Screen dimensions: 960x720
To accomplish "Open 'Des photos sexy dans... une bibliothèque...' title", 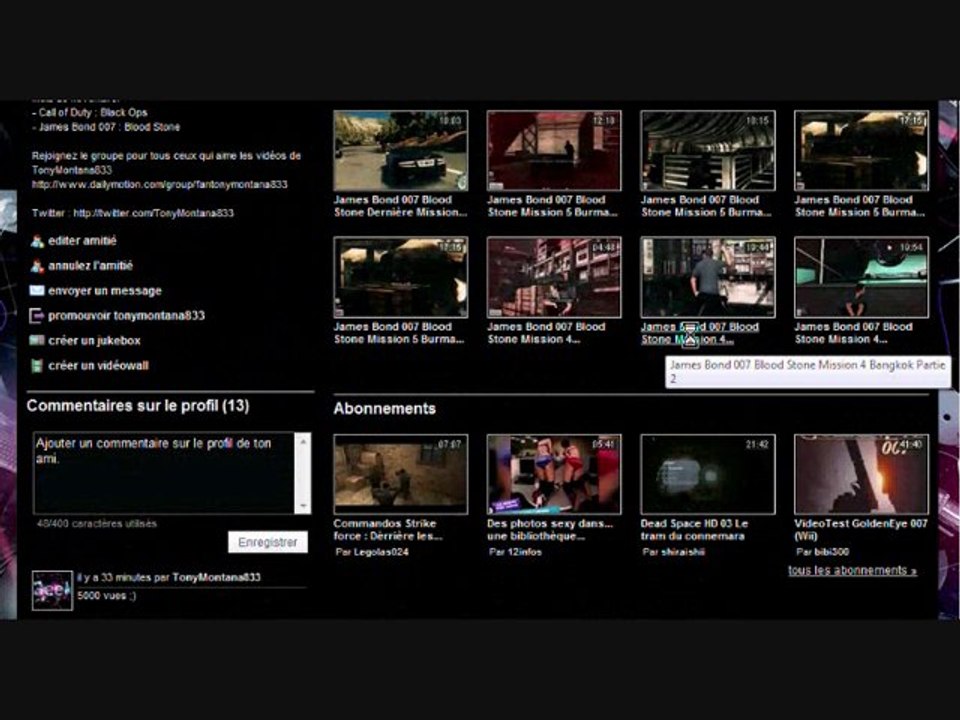I will coord(550,530).
